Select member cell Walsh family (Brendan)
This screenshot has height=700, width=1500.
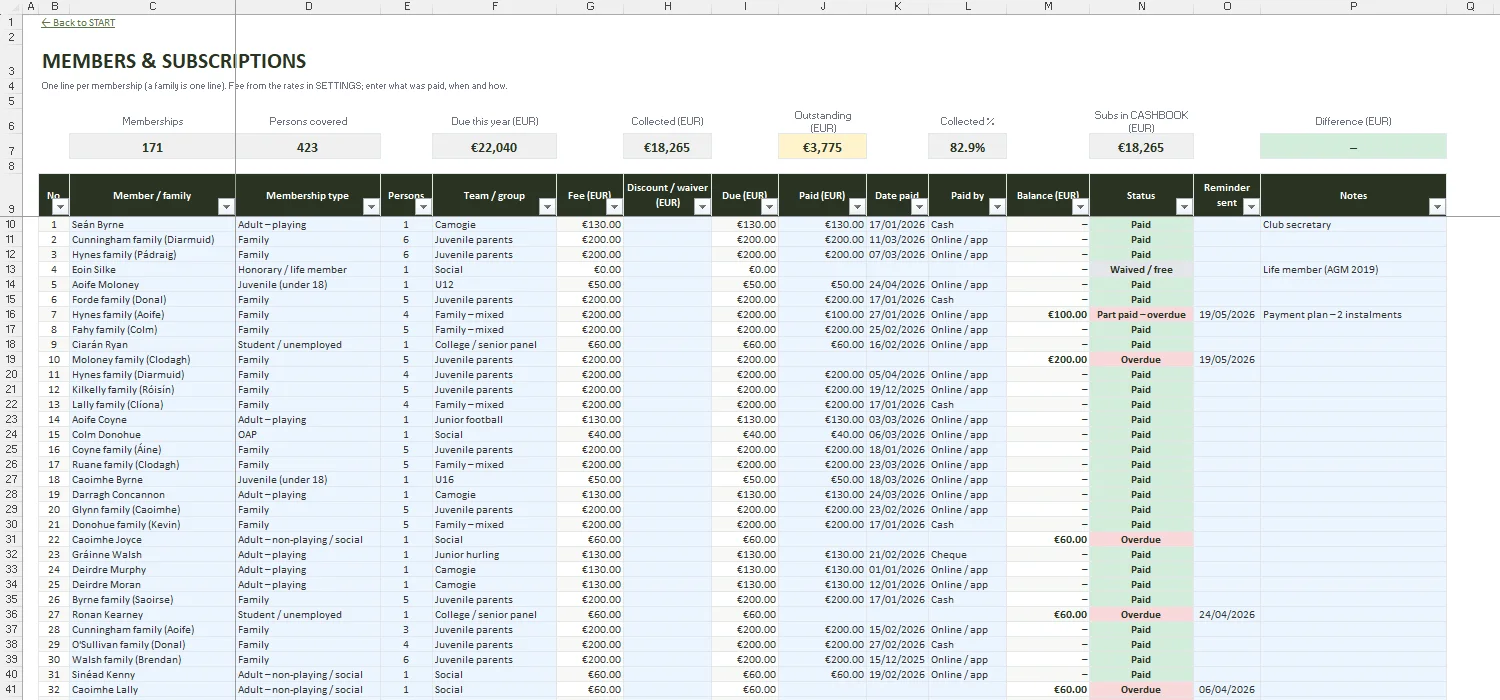click(x=152, y=660)
